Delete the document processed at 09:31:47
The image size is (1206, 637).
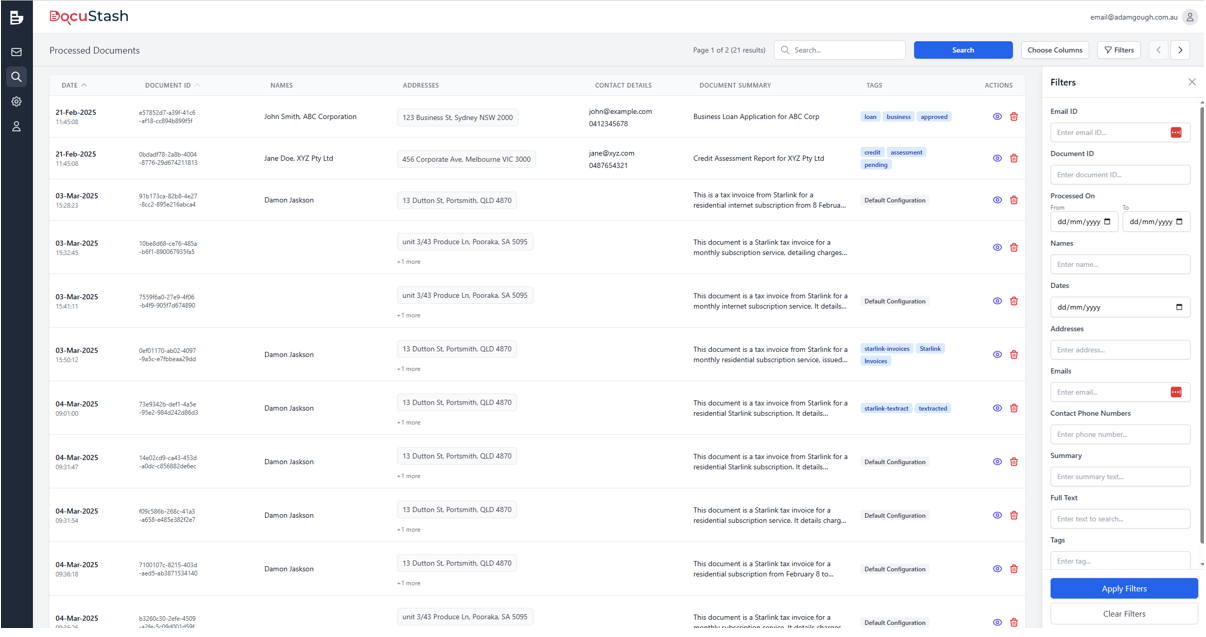1014,462
